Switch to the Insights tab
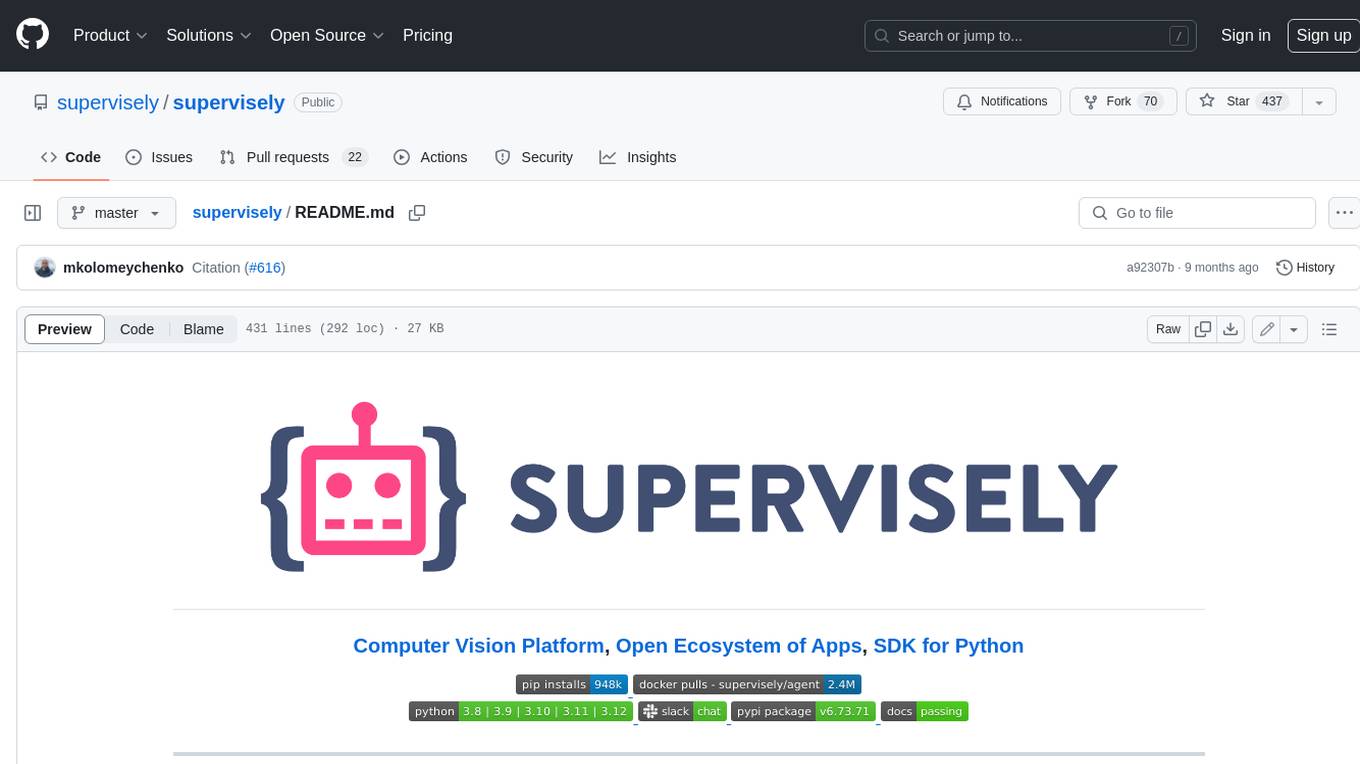Image resolution: width=1360 pixels, height=764 pixels. [x=637, y=157]
